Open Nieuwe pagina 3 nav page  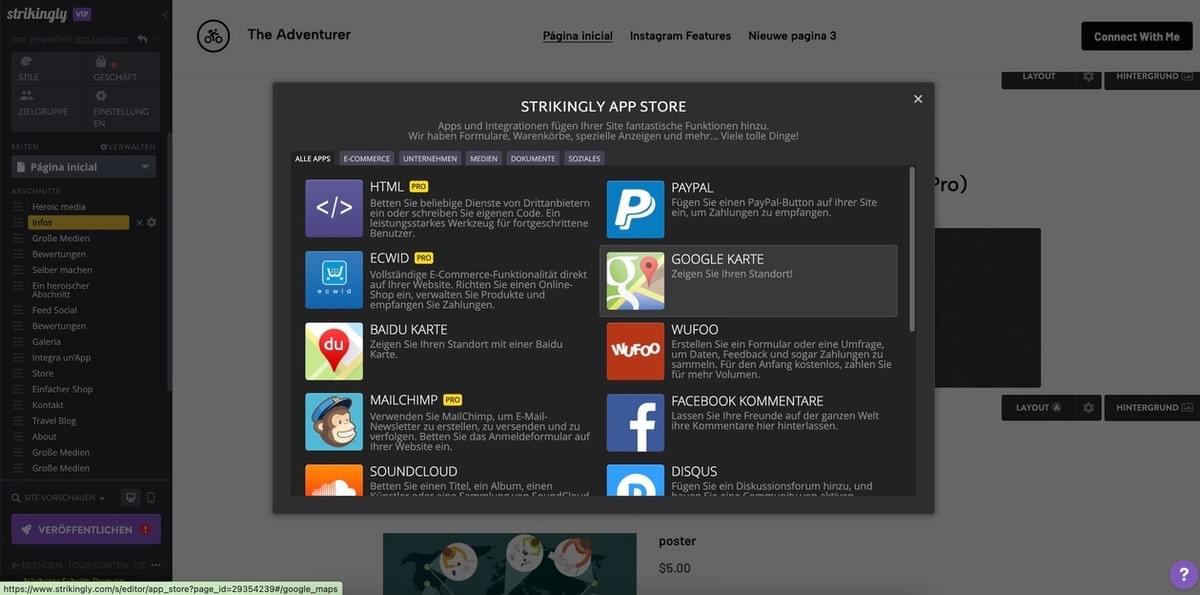(x=792, y=36)
